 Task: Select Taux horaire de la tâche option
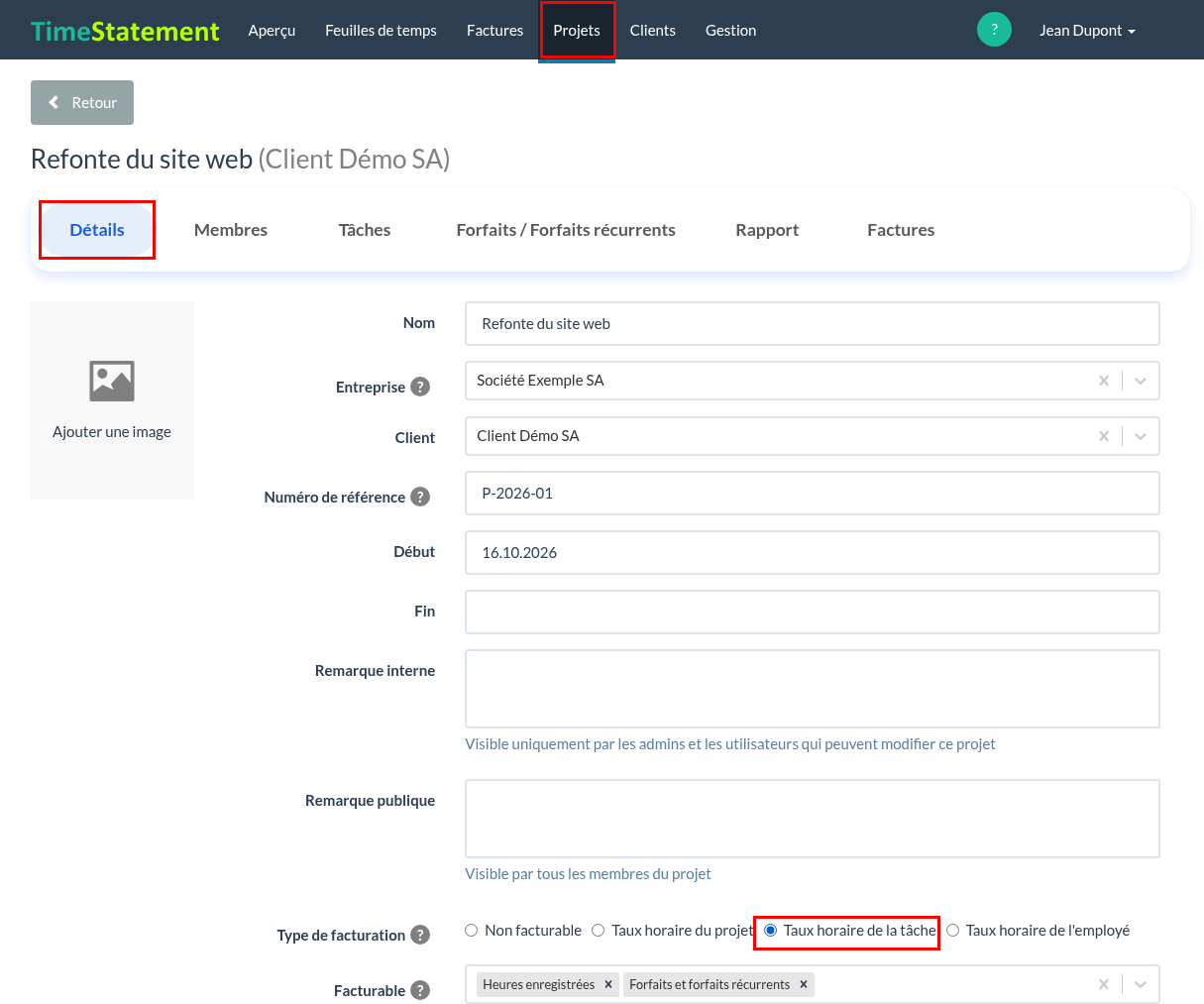pyautogui.click(x=770, y=930)
